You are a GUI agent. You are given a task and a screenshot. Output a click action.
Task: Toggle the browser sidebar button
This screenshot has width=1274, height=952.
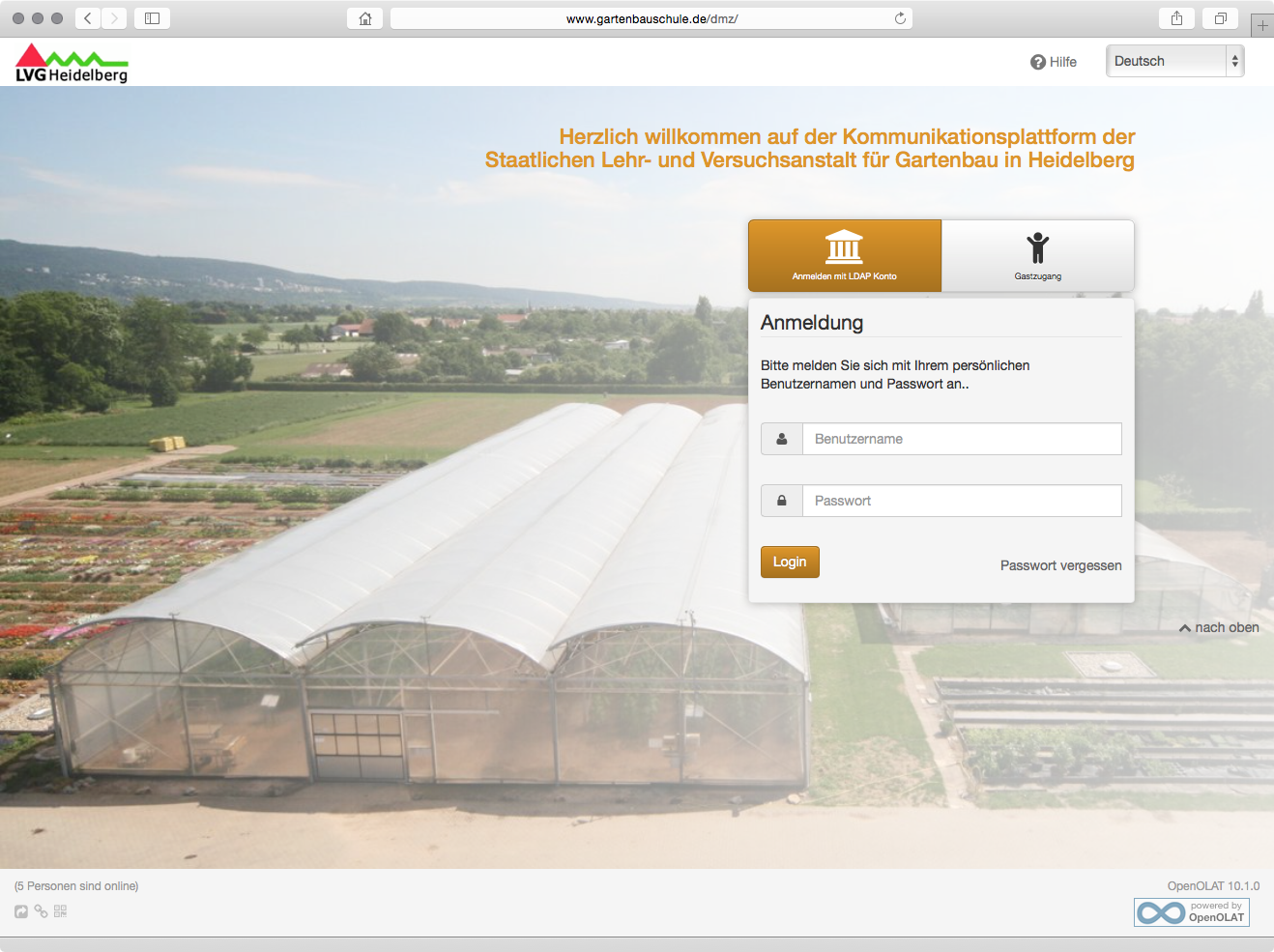point(152,18)
